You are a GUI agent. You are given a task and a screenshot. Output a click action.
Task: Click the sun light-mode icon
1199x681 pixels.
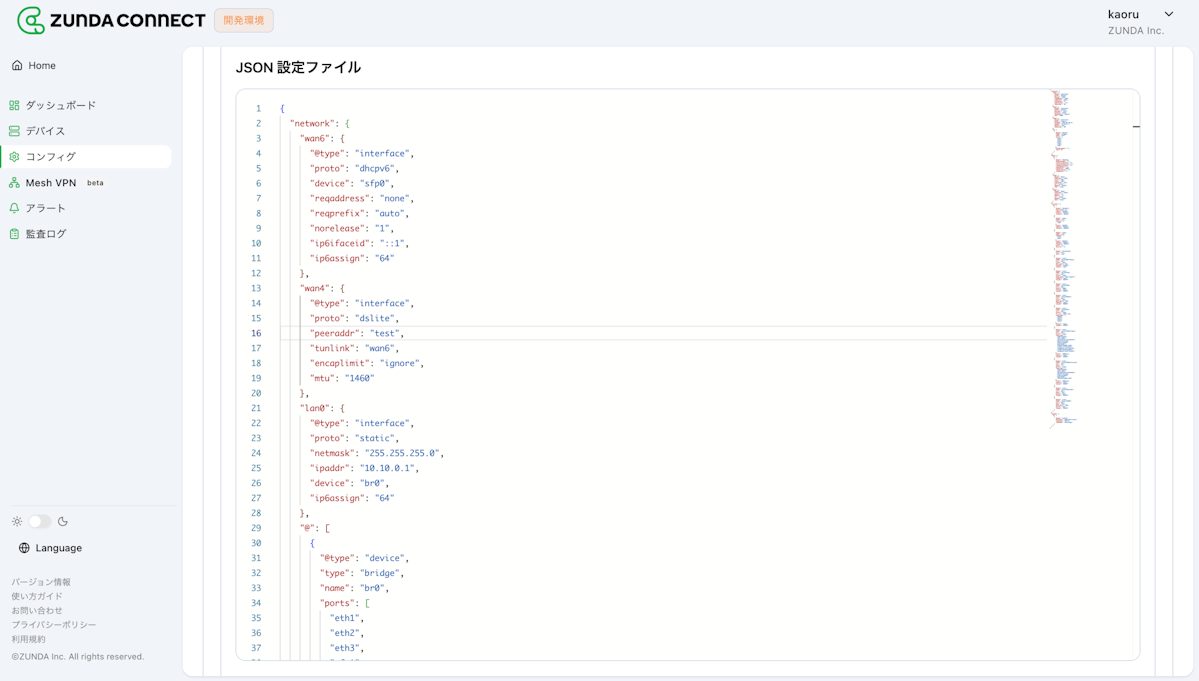tap(17, 521)
